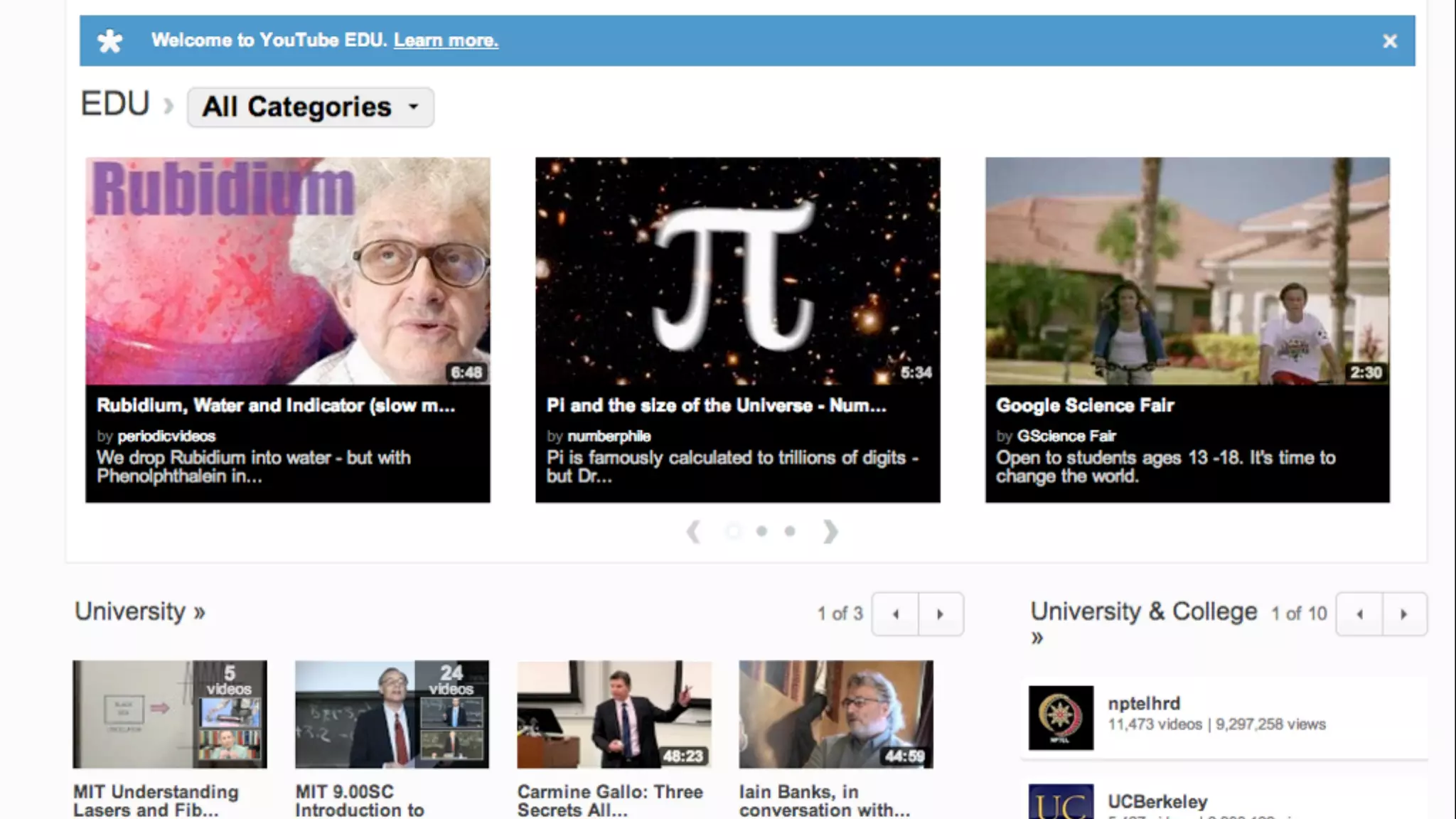1456x819 pixels.
Task: Dismiss the YouTube EDU welcome banner
Action: pos(1389,41)
